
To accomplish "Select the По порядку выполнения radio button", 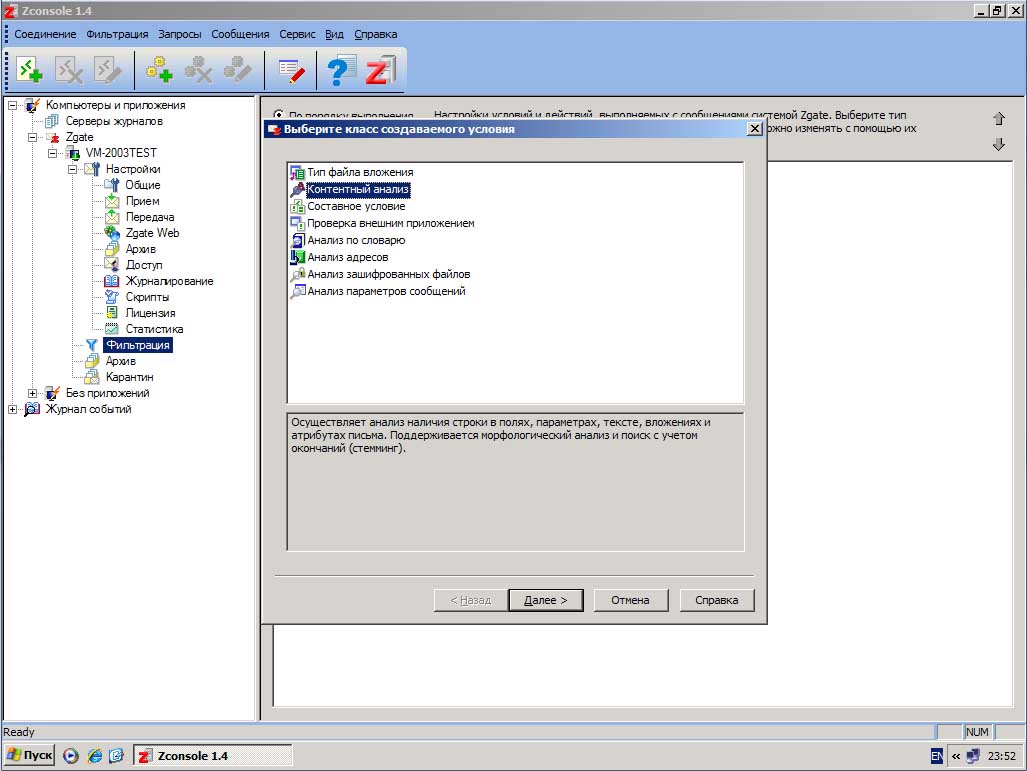I will pos(279,115).
